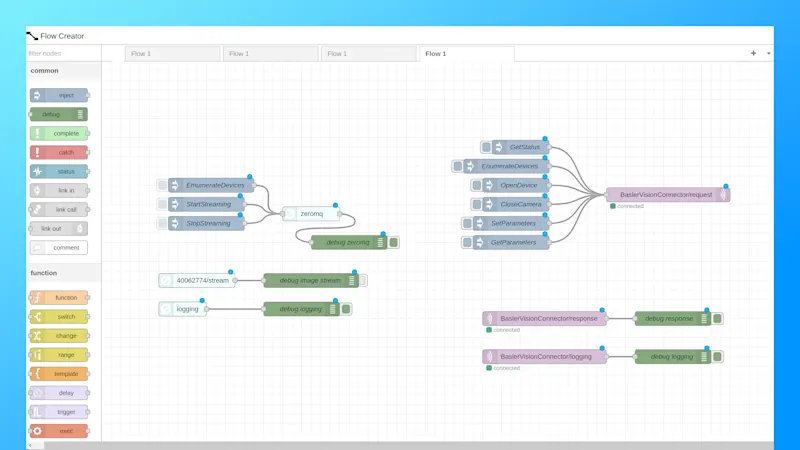Open the flow tabs list dropdown arrow
The height and width of the screenshot is (450, 800).
coord(768,54)
